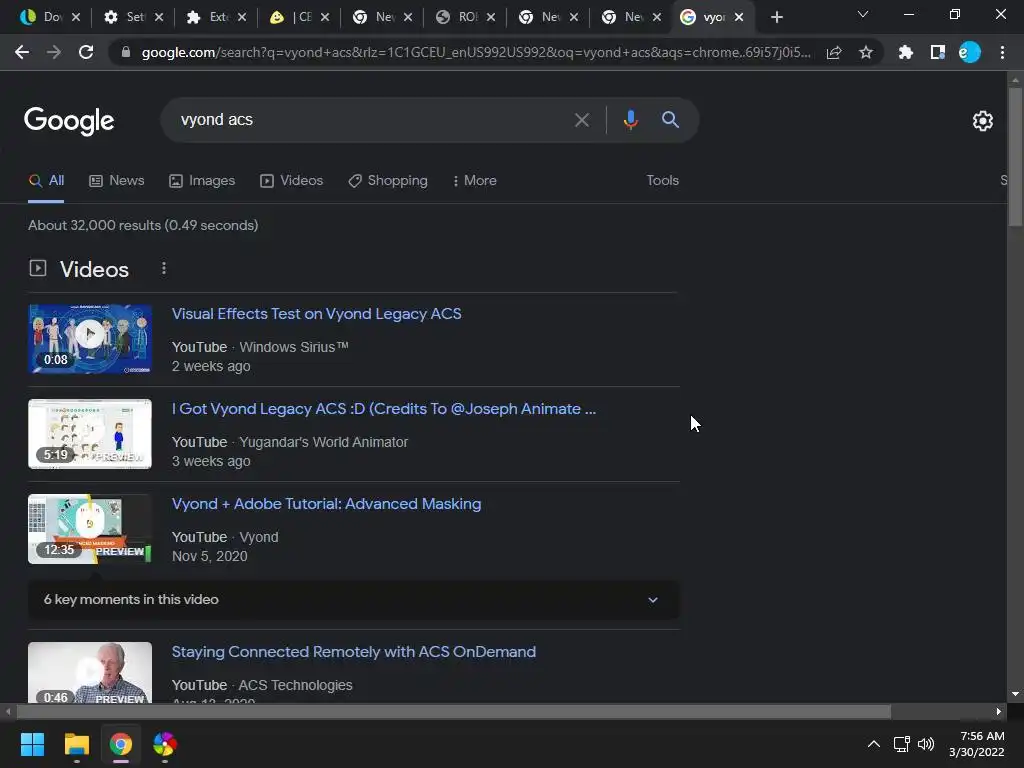The width and height of the screenshot is (1024, 768).
Task: Open Staying Connected Remotely with ACS OnDemand
Action: pyautogui.click(x=353, y=652)
